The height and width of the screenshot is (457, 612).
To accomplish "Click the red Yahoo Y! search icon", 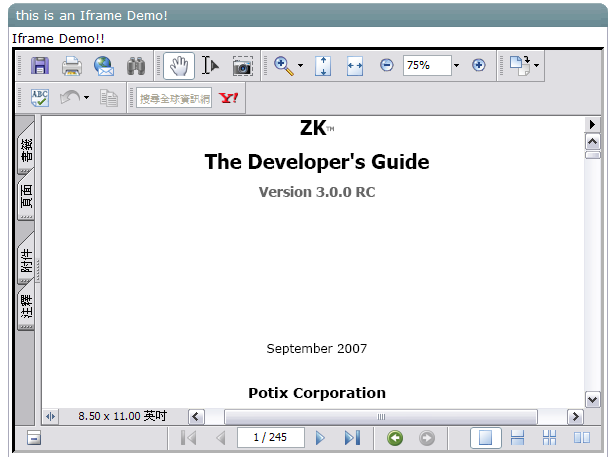I will pyautogui.click(x=228, y=98).
